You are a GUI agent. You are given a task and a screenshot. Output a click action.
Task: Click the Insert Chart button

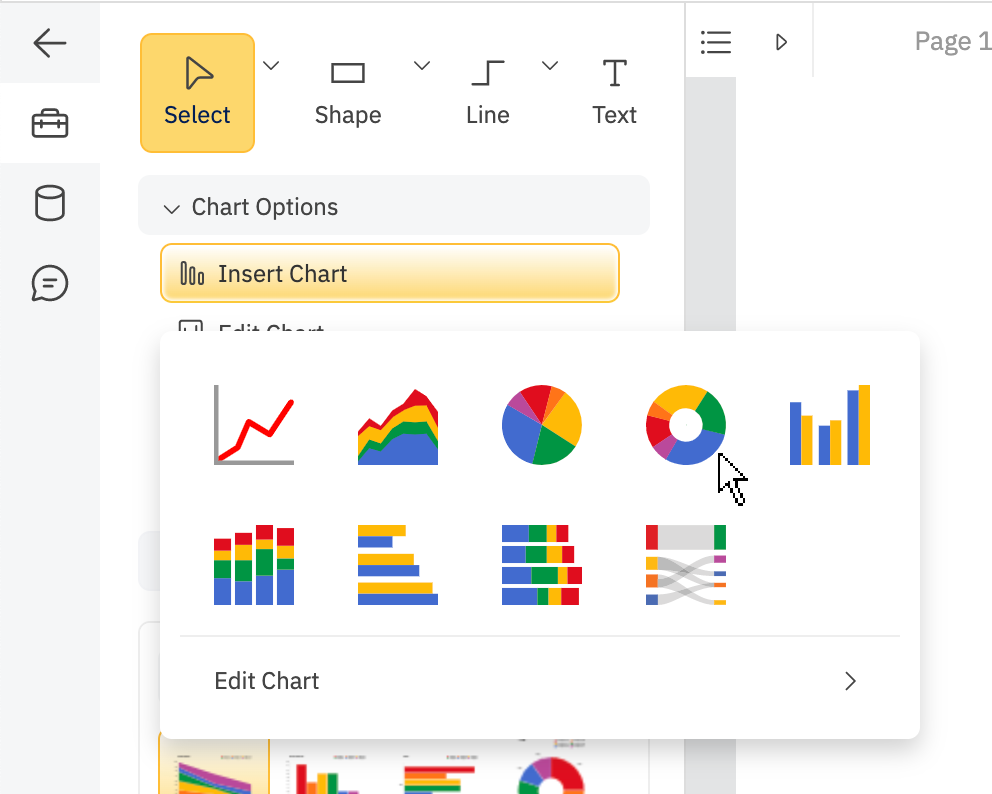pyautogui.click(x=389, y=272)
